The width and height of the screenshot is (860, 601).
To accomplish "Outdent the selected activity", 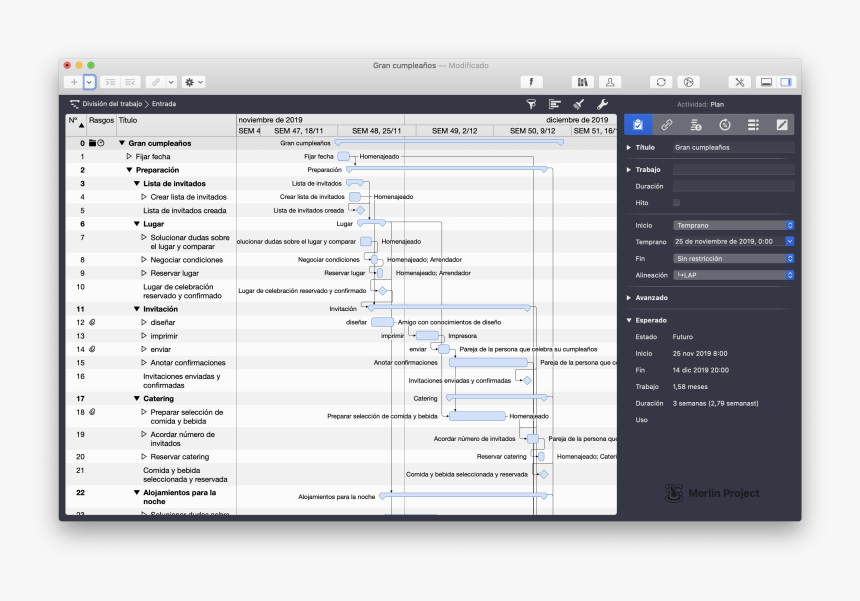I will coord(131,82).
